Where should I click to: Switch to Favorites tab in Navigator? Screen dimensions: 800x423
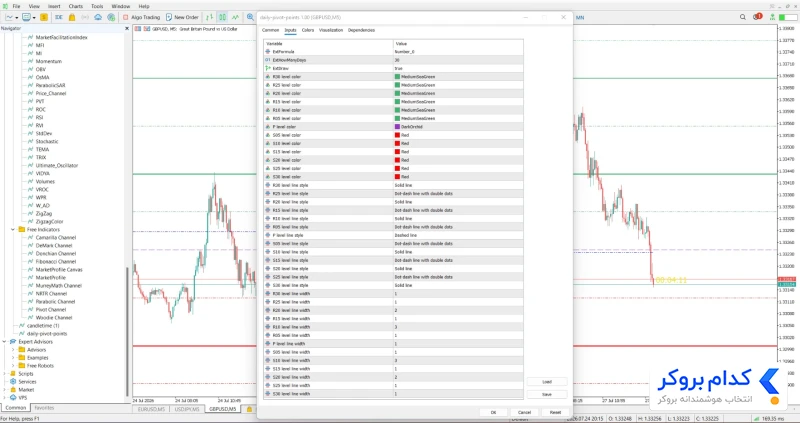pos(44,408)
